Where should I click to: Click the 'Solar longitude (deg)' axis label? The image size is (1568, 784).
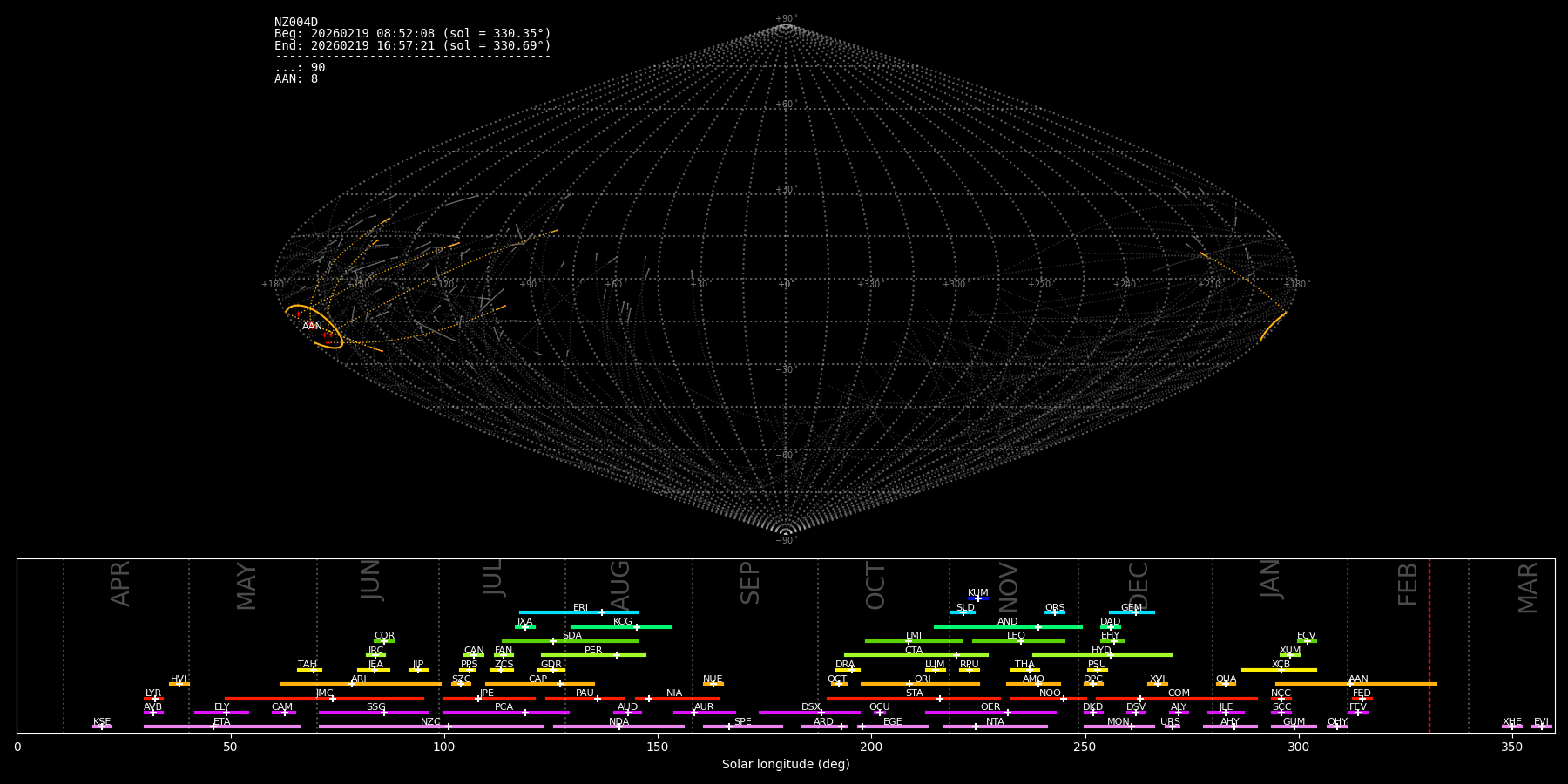coord(786,765)
